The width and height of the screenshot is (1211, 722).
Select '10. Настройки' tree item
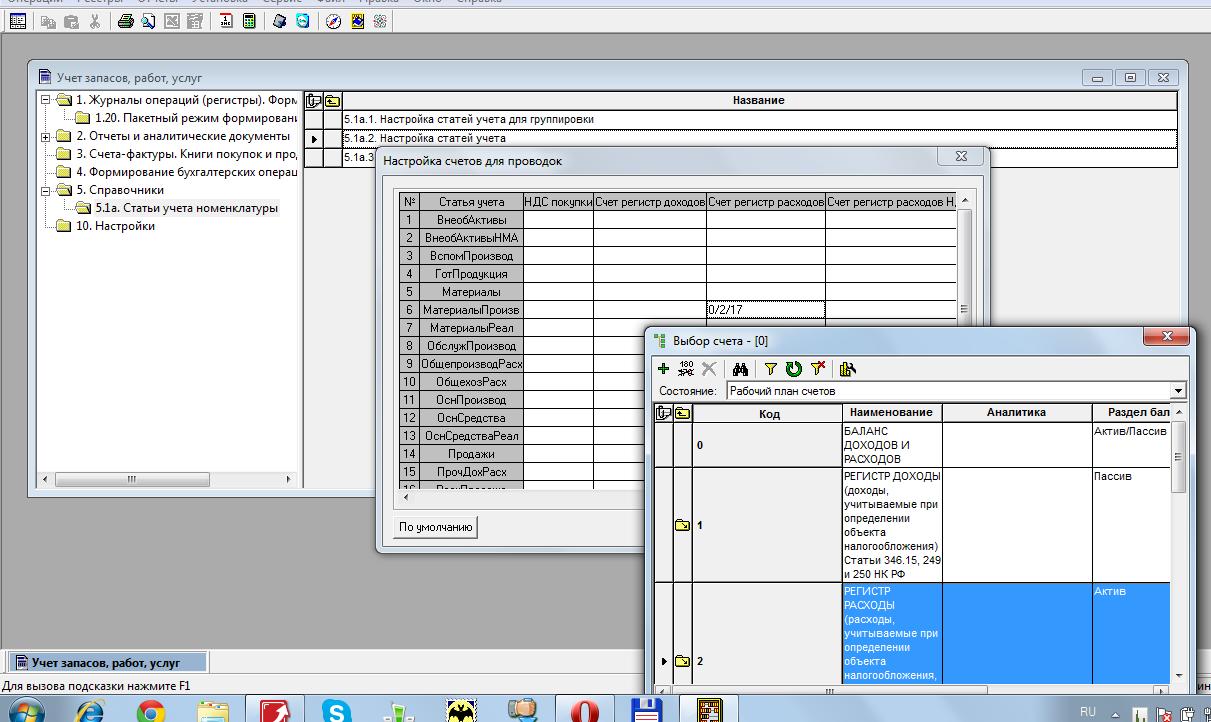click(x=115, y=226)
